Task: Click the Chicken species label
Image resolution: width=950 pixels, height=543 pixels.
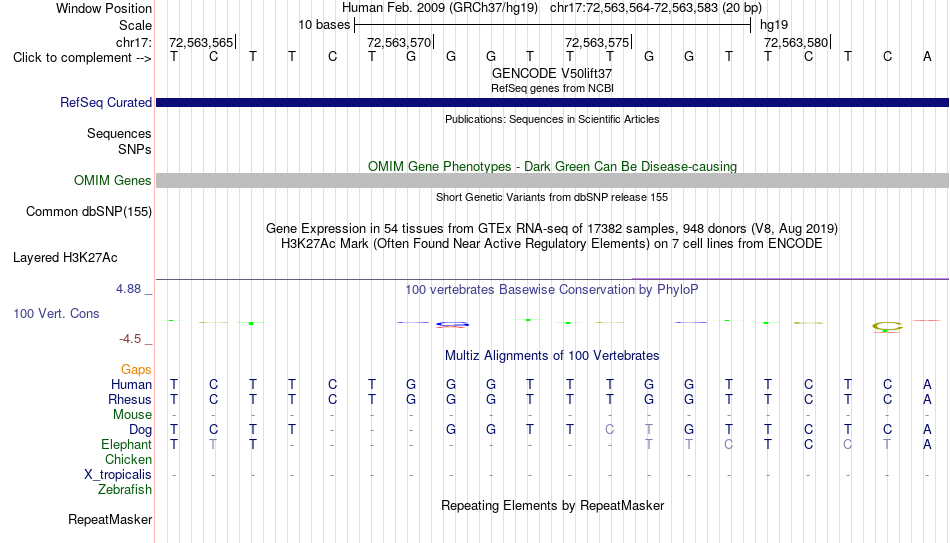Action: (x=128, y=459)
